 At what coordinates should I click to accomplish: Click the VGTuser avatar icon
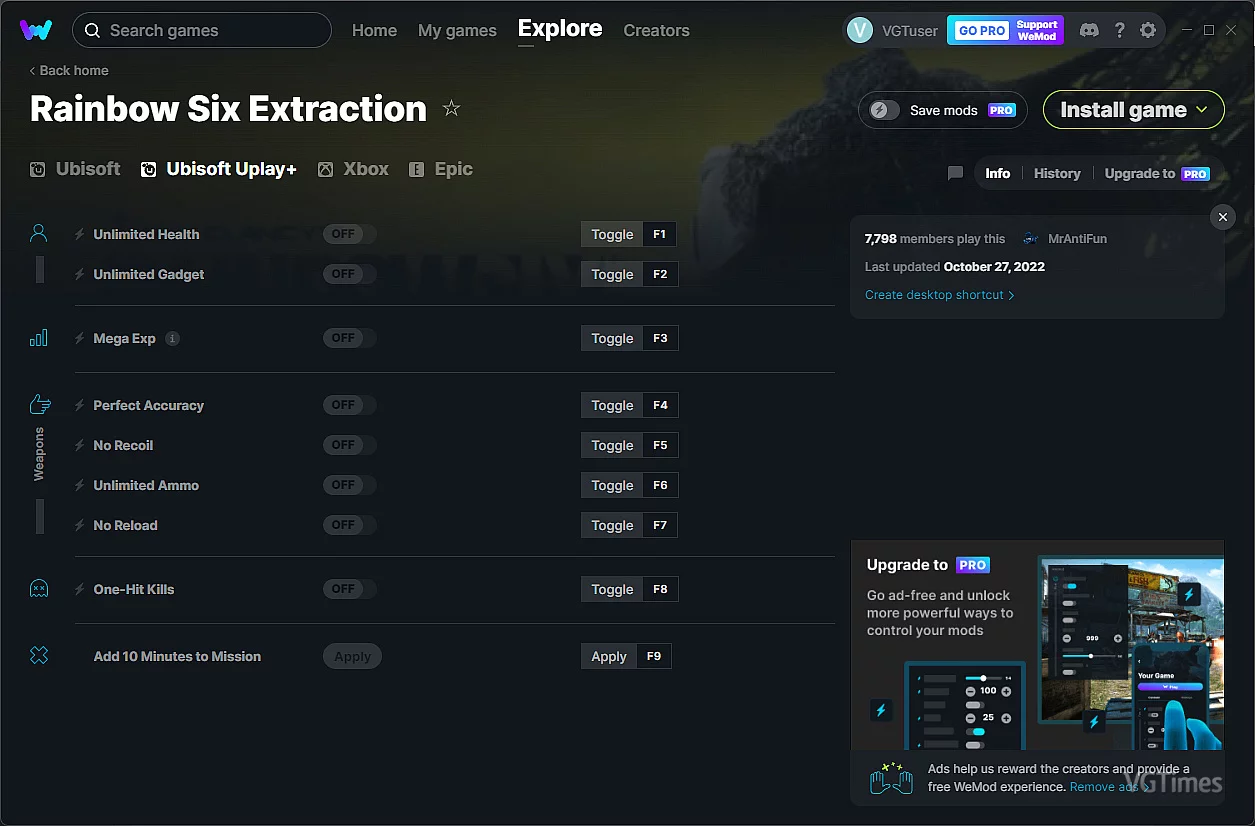tap(860, 30)
